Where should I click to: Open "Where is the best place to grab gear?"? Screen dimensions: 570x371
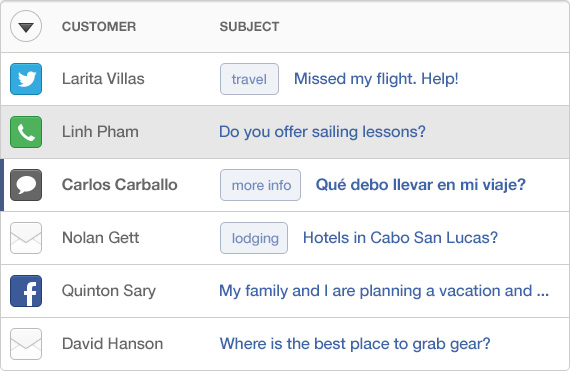tap(355, 344)
